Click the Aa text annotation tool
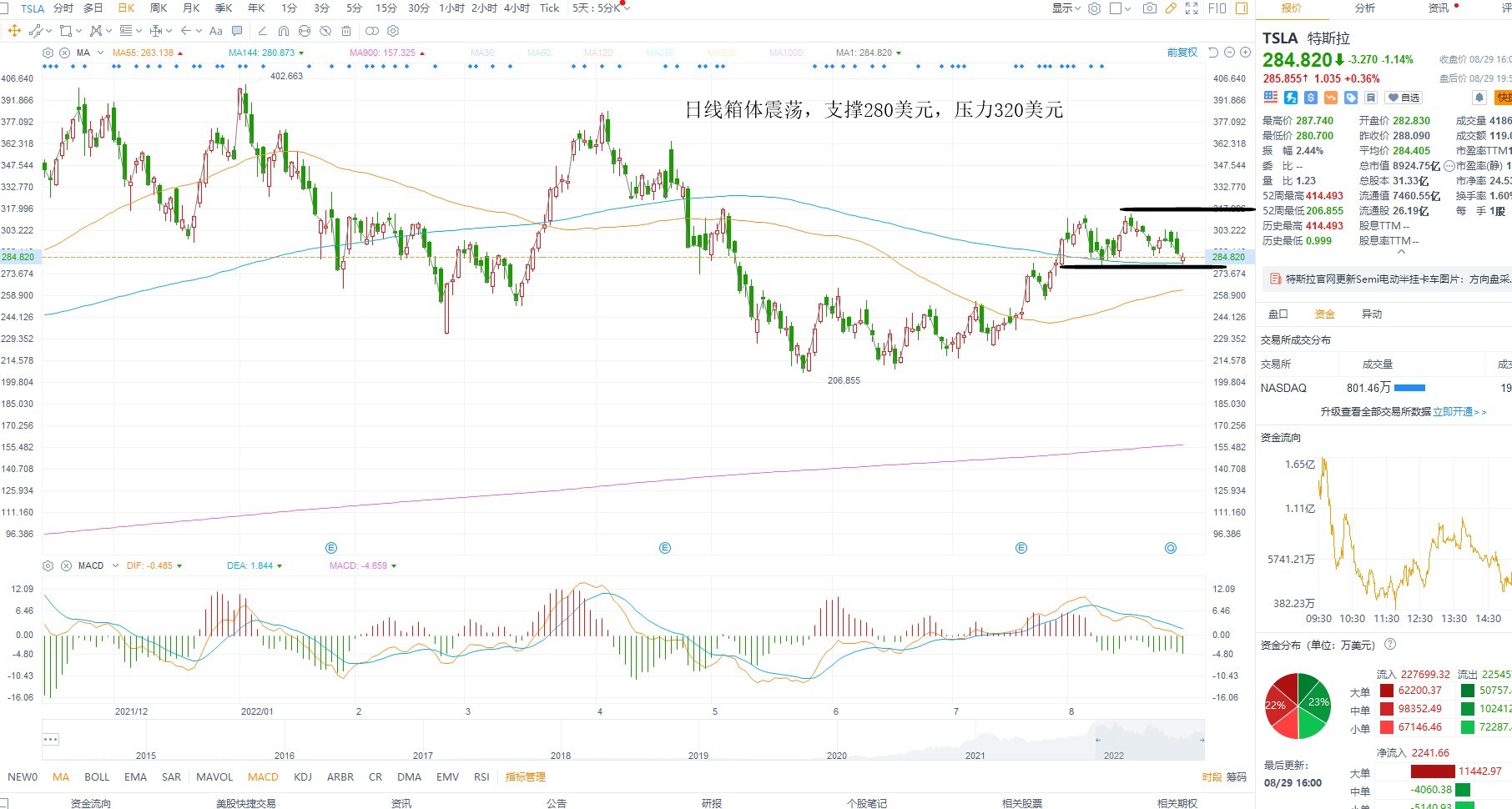Viewport: 1512px width, 809px height. tap(216, 31)
